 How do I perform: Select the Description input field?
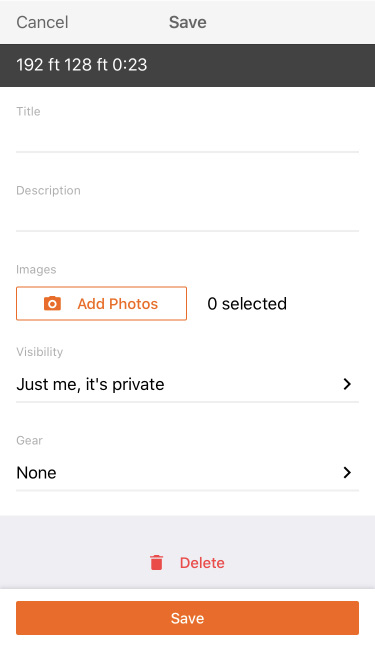(187, 215)
